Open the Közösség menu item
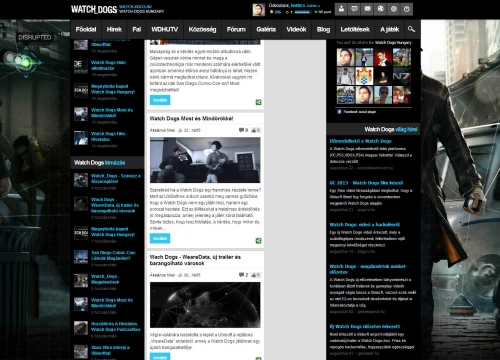 pyautogui.click(x=202, y=29)
